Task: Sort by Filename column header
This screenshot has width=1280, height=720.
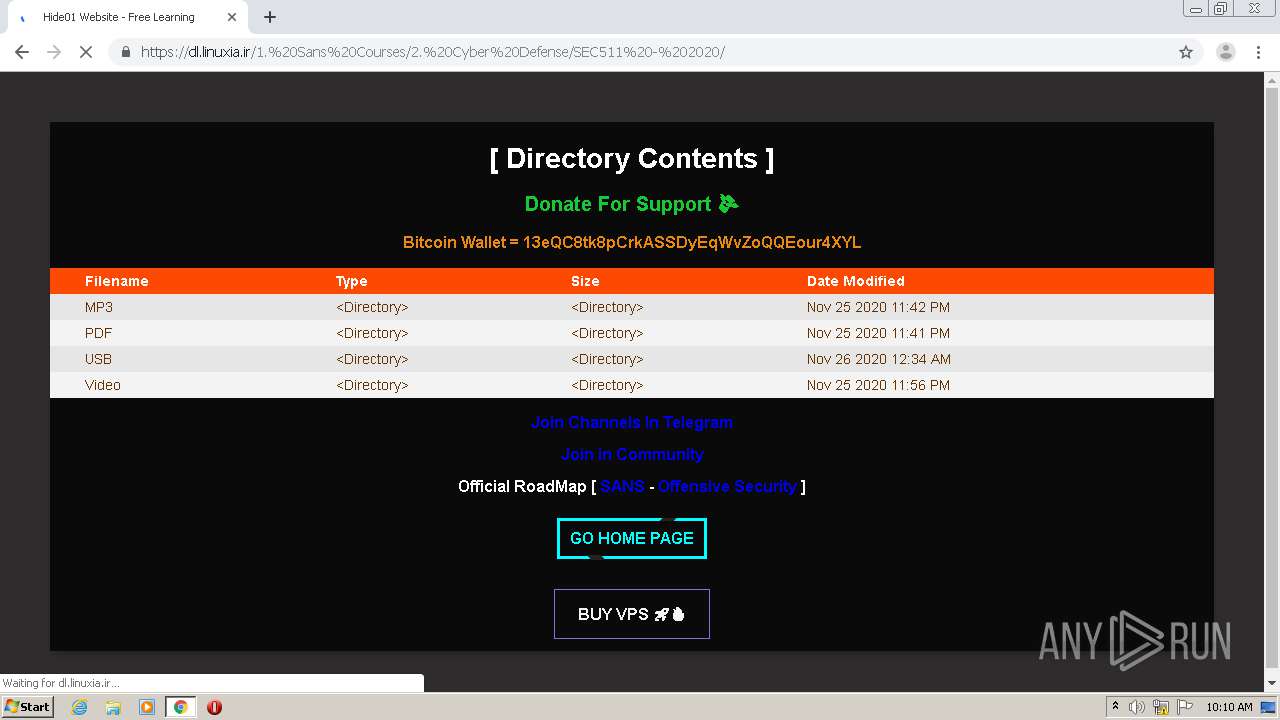Action: 117,281
